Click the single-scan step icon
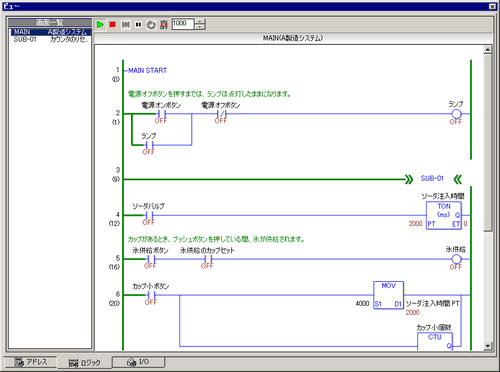 [x=126, y=25]
